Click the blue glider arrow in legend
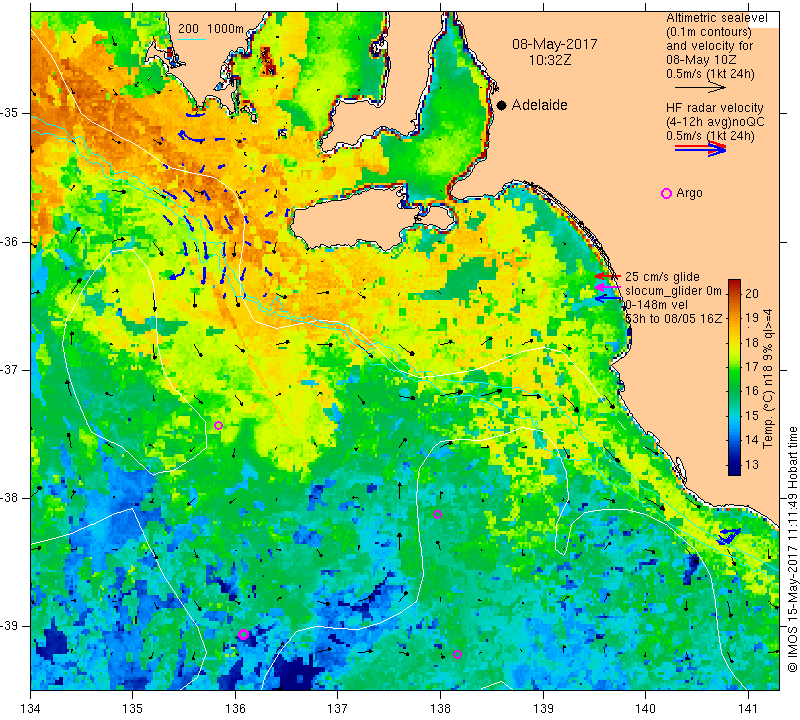The height and width of the screenshot is (720, 800). coord(607,299)
